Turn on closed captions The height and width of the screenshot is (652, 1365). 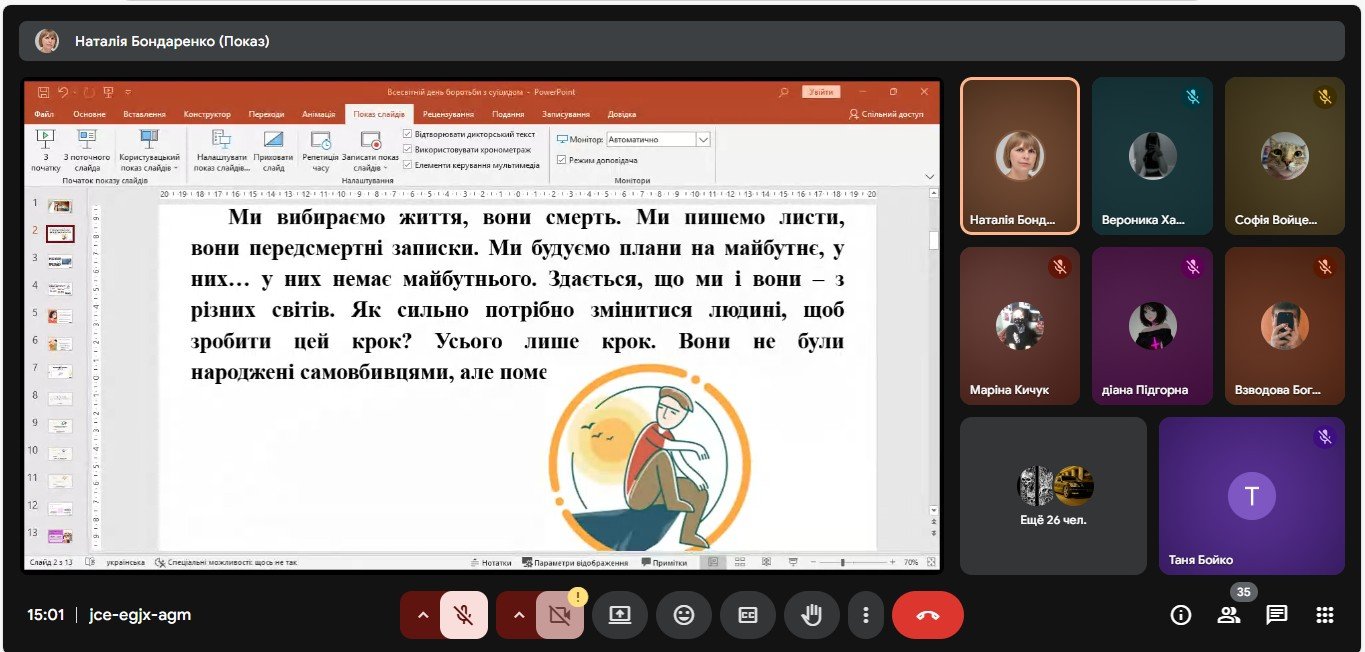pos(748,615)
